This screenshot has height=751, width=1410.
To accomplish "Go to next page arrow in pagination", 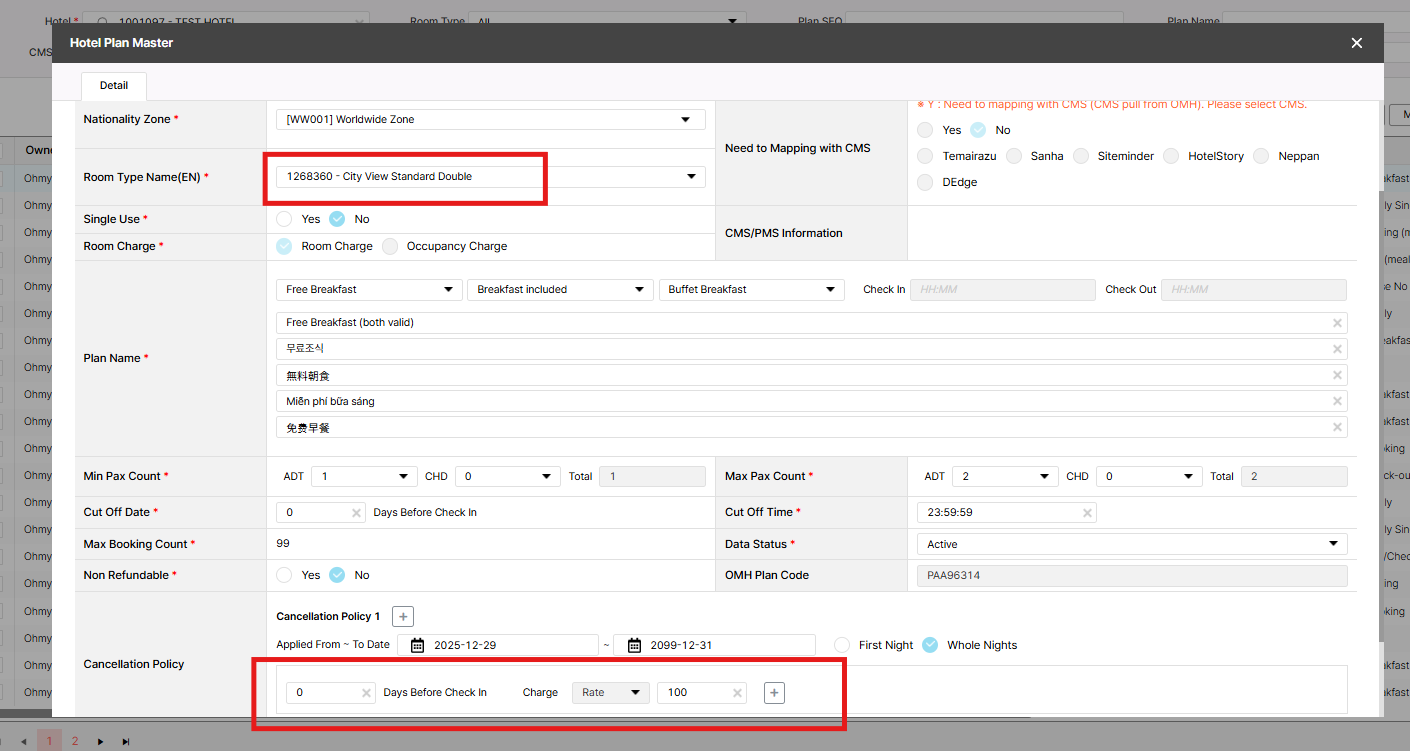I will (x=100, y=741).
